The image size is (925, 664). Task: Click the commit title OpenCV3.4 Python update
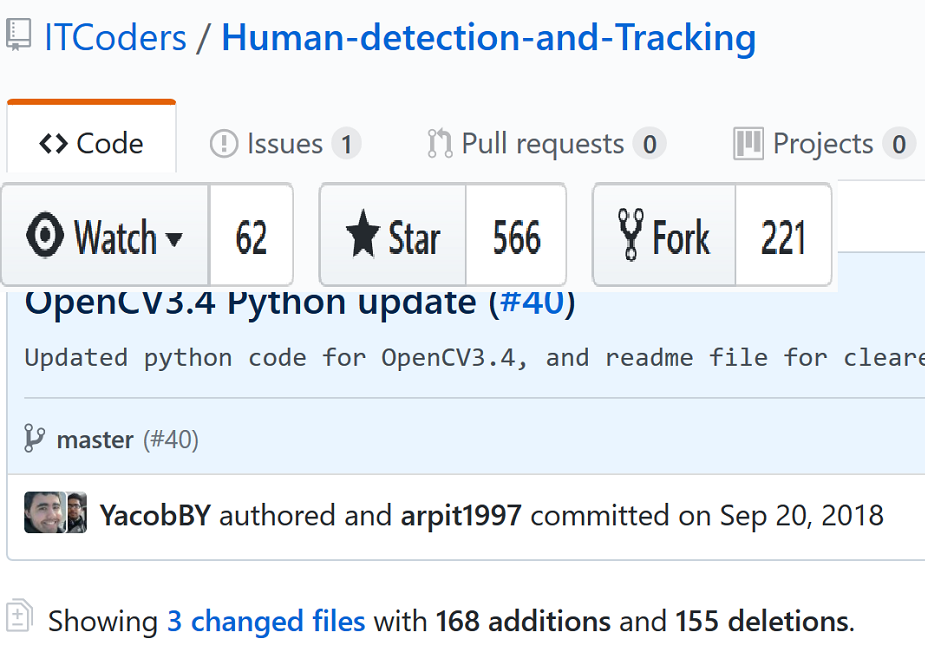[x=250, y=304]
